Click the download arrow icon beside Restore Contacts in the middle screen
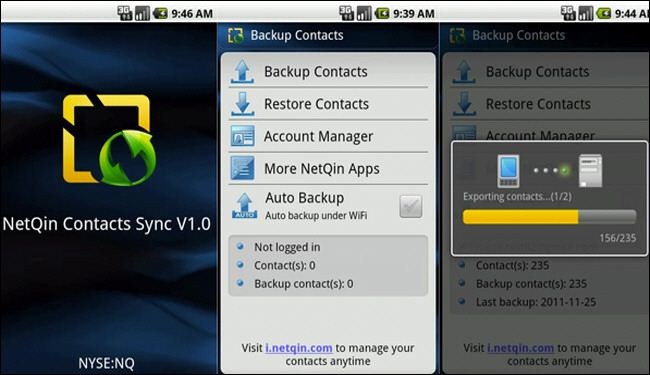650x375 pixels. pyautogui.click(x=242, y=104)
